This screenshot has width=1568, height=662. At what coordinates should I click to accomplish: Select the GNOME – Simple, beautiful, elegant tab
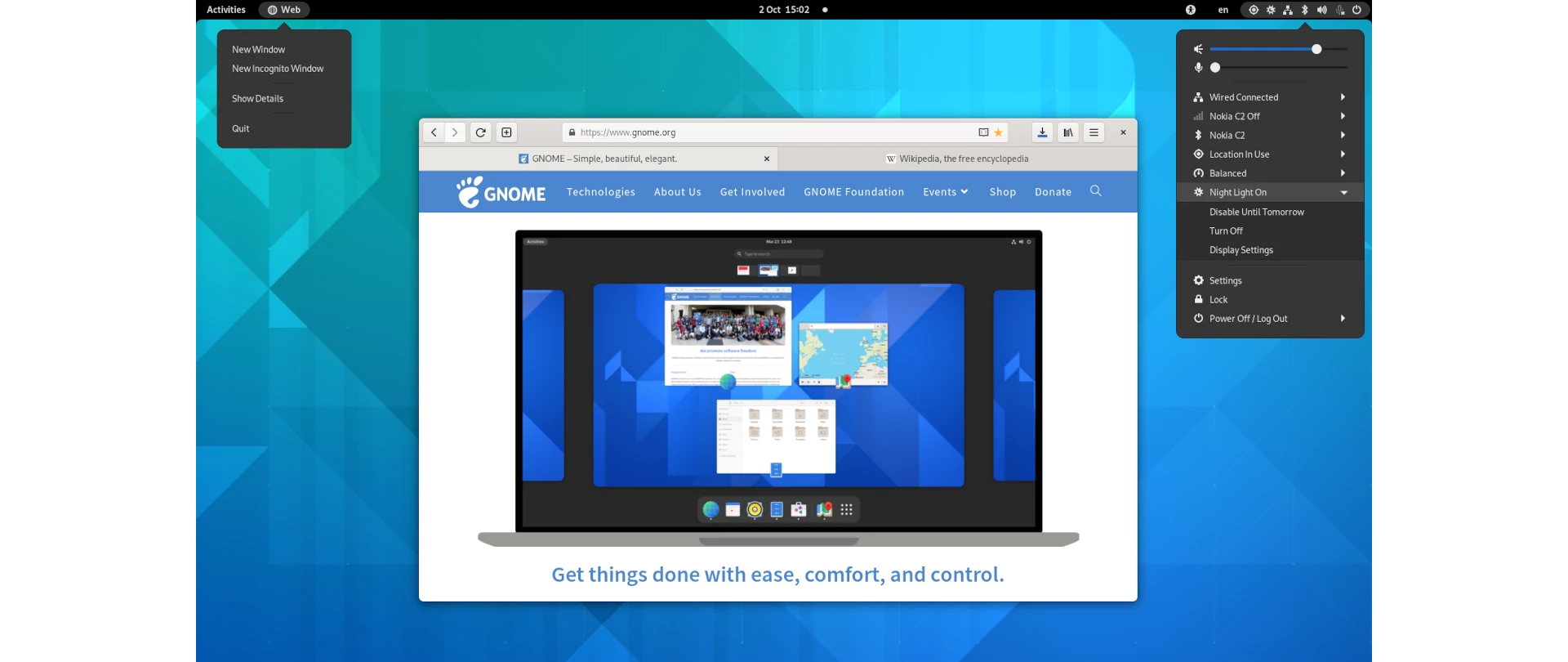(598, 159)
